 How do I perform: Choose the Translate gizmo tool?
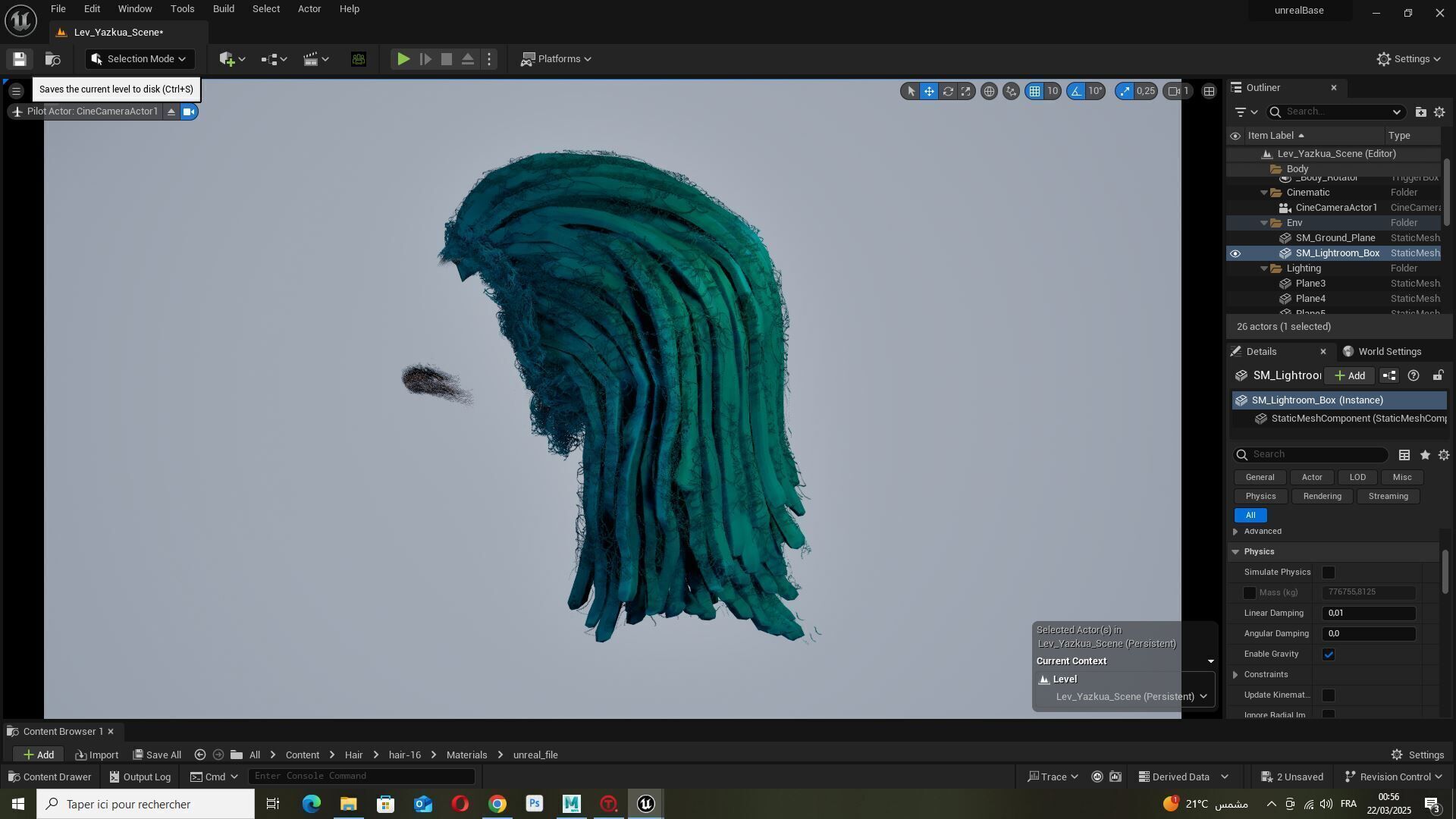[929, 91]
